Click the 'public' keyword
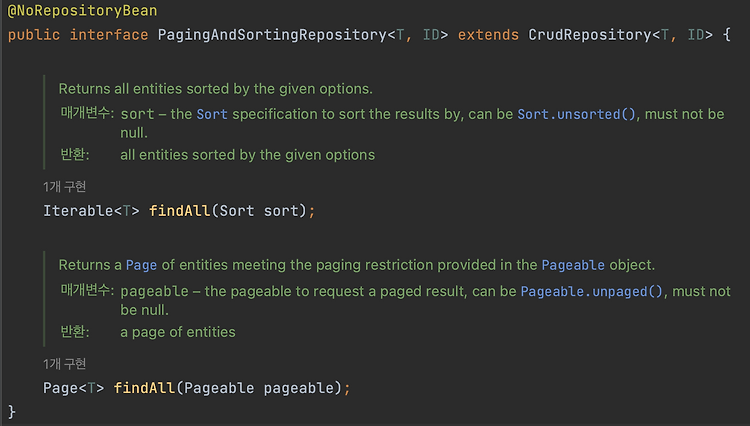This screenshot has height=426, width=750. (34, 35)
